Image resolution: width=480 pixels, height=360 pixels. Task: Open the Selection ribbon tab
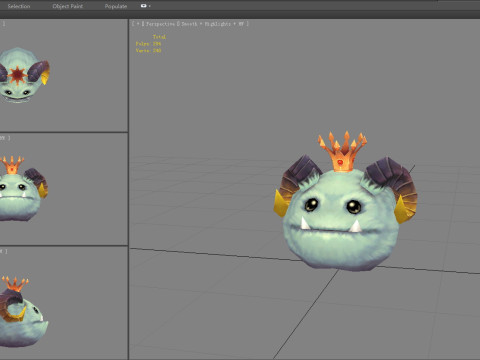(19, 6)
